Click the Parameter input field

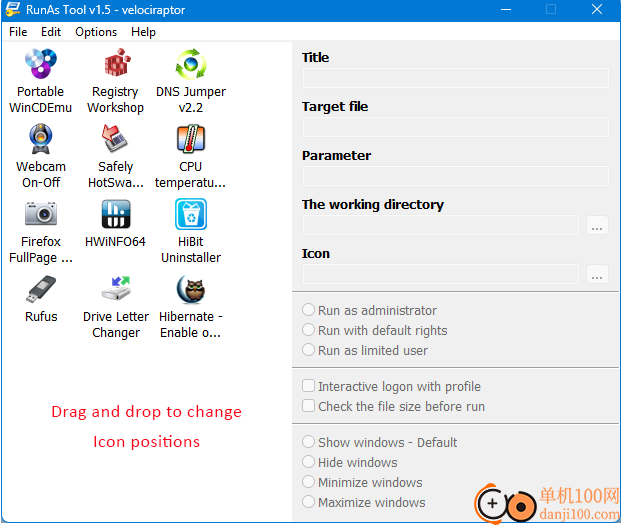[456, 176]
